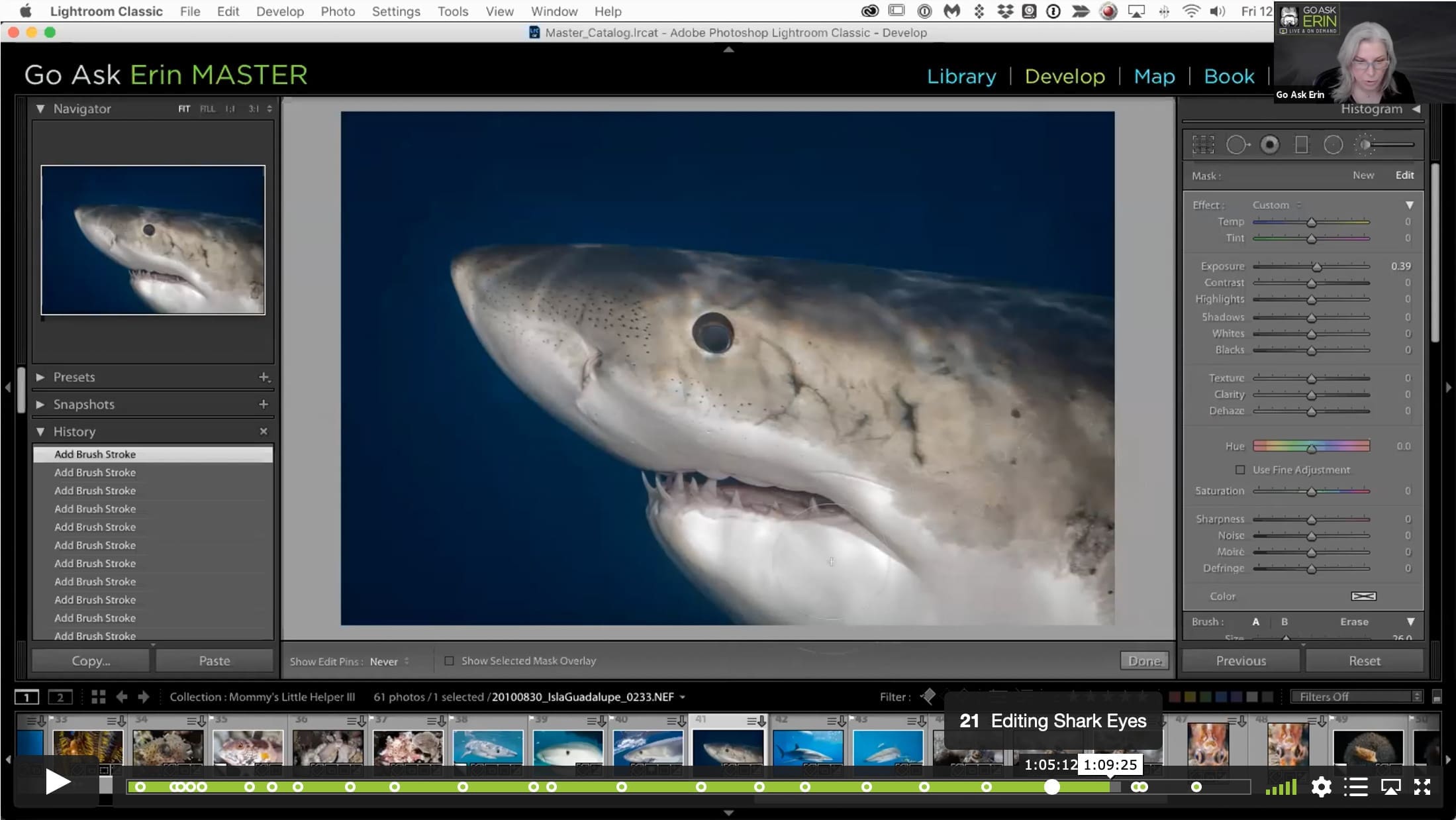Go forward using the filmstrip right arrow
Image resolution: width=1456 pixels, height=820 pixels.
[143, 697]
